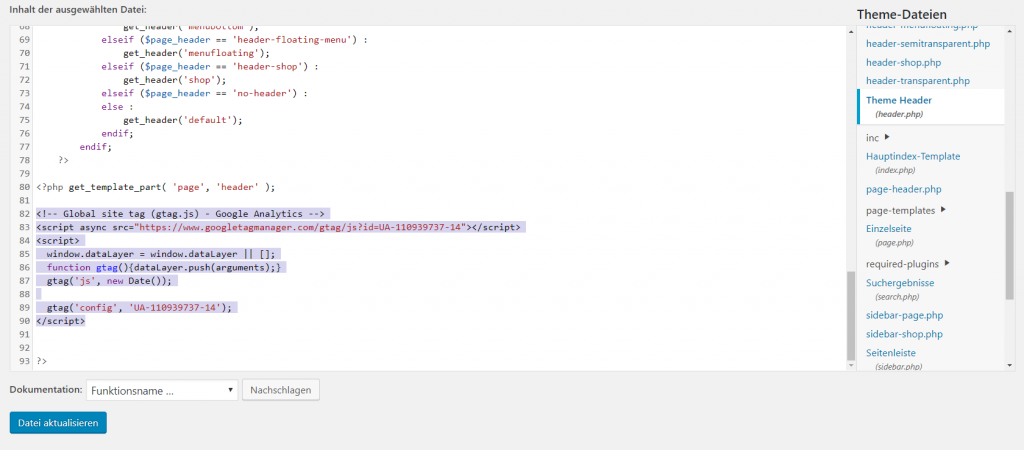Click gtag('js', new Date()) line

point(108,281)
